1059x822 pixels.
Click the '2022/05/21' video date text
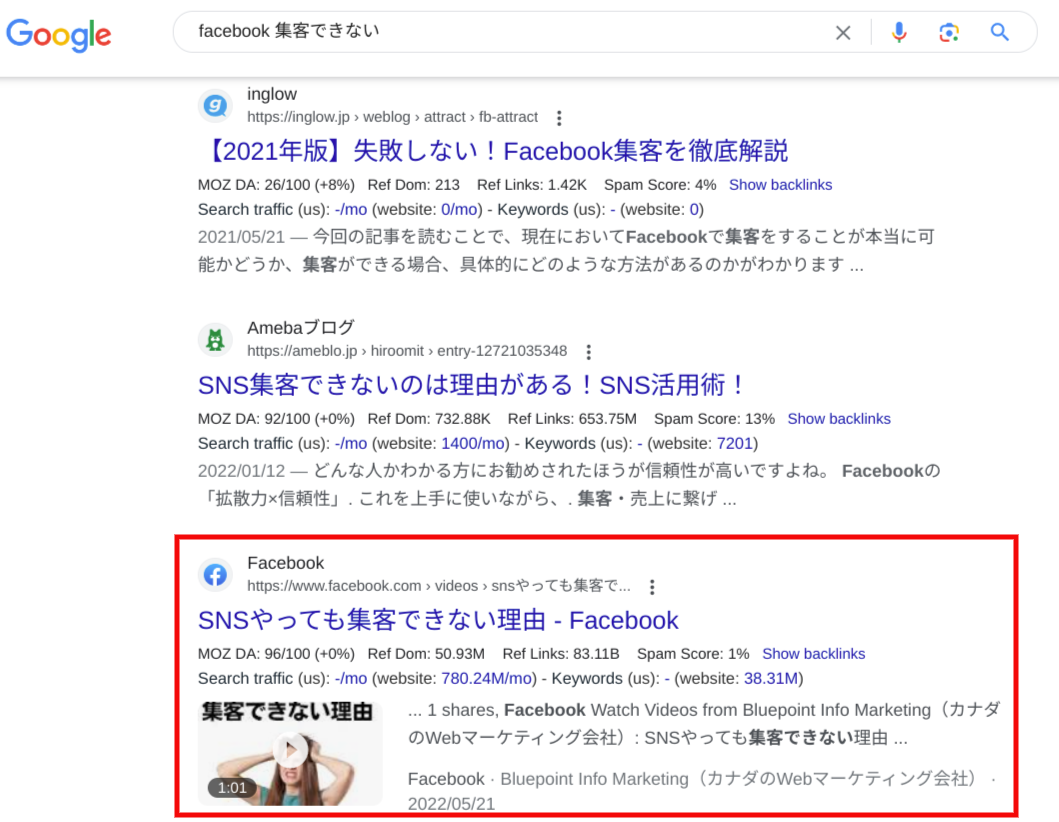tap(451, 804)
